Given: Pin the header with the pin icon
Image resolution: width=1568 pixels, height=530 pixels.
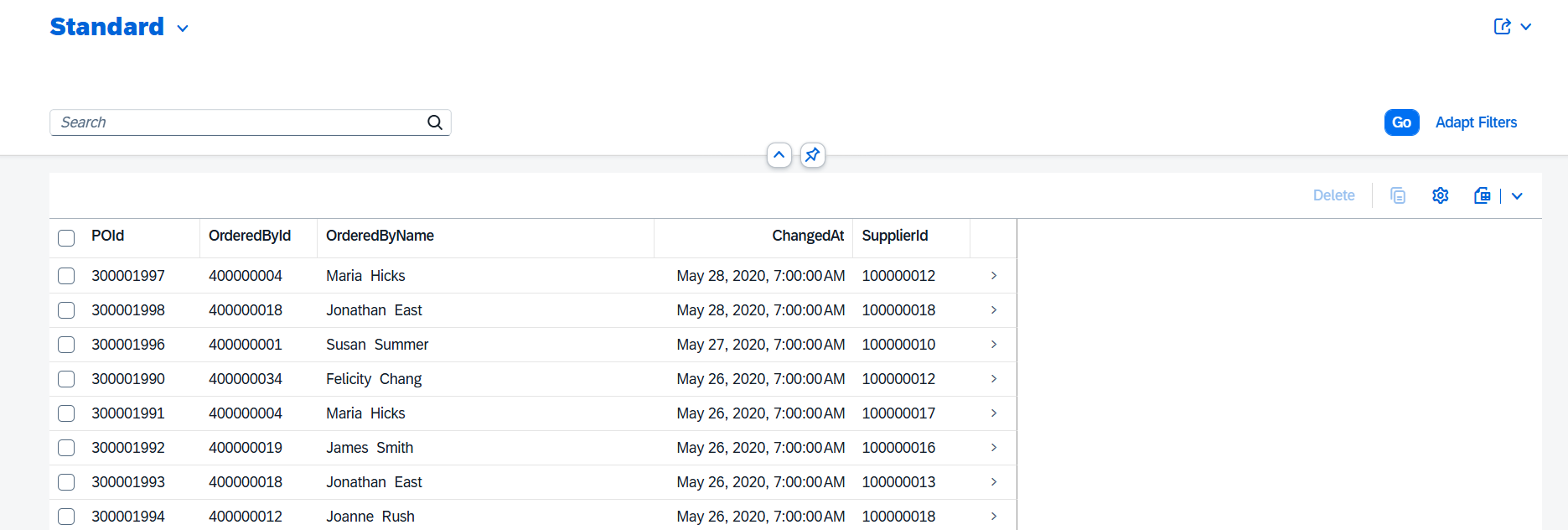Looking at the screenshot, I should point(812,155).
